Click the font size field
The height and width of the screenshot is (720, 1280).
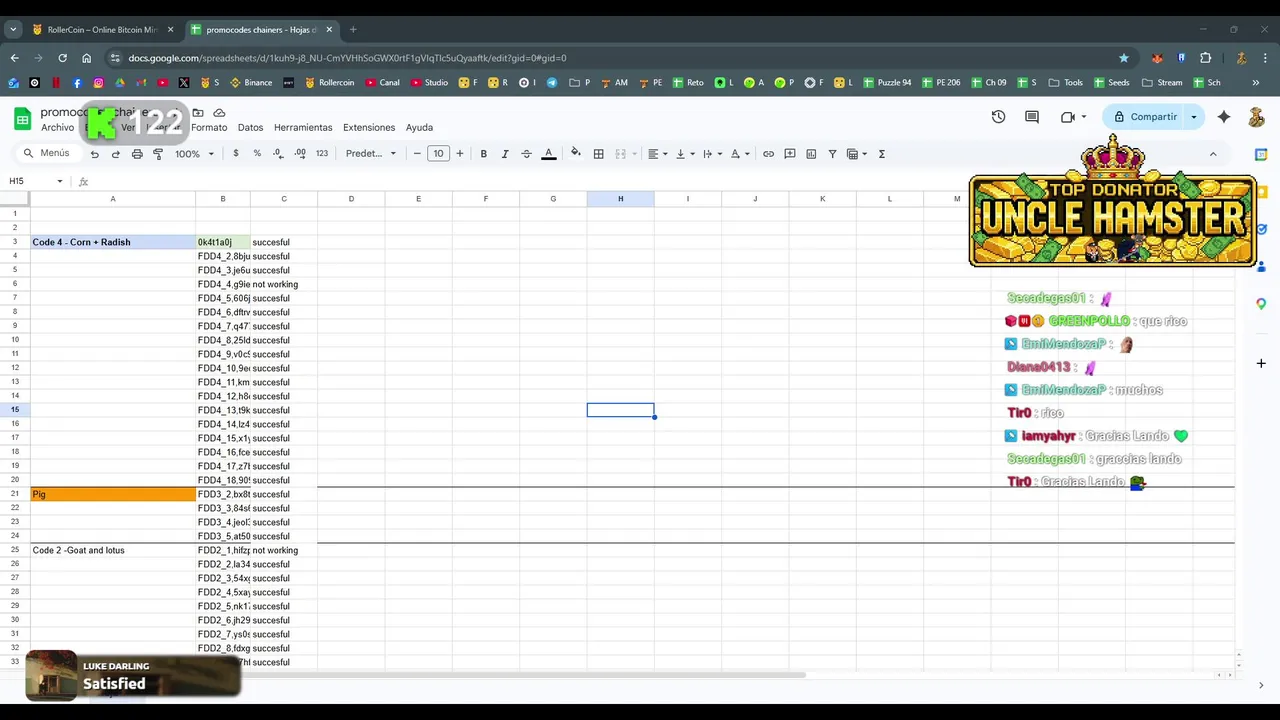(x=438, y=154)
